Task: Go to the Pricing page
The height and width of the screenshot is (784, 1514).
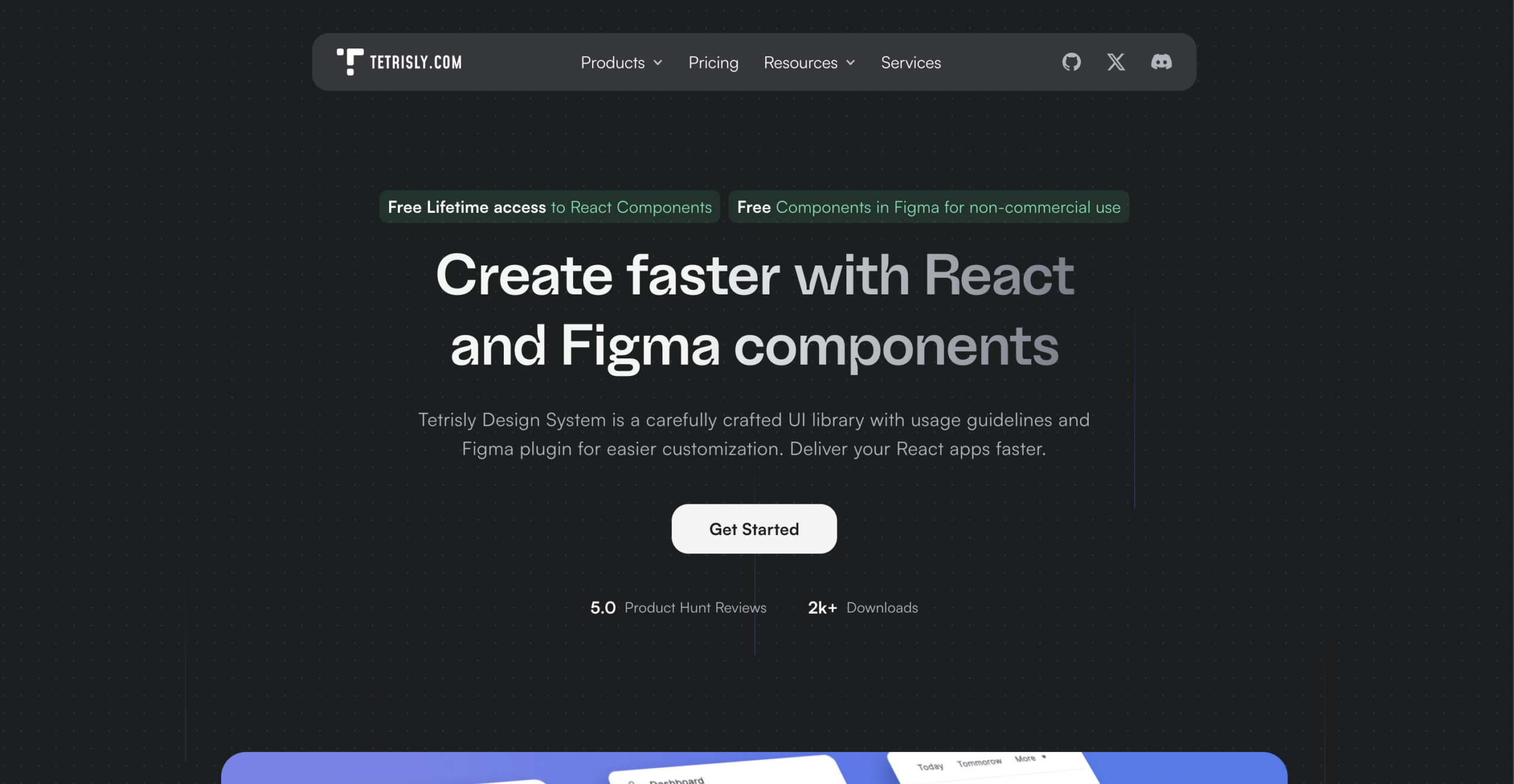Action: pos(713,63)
